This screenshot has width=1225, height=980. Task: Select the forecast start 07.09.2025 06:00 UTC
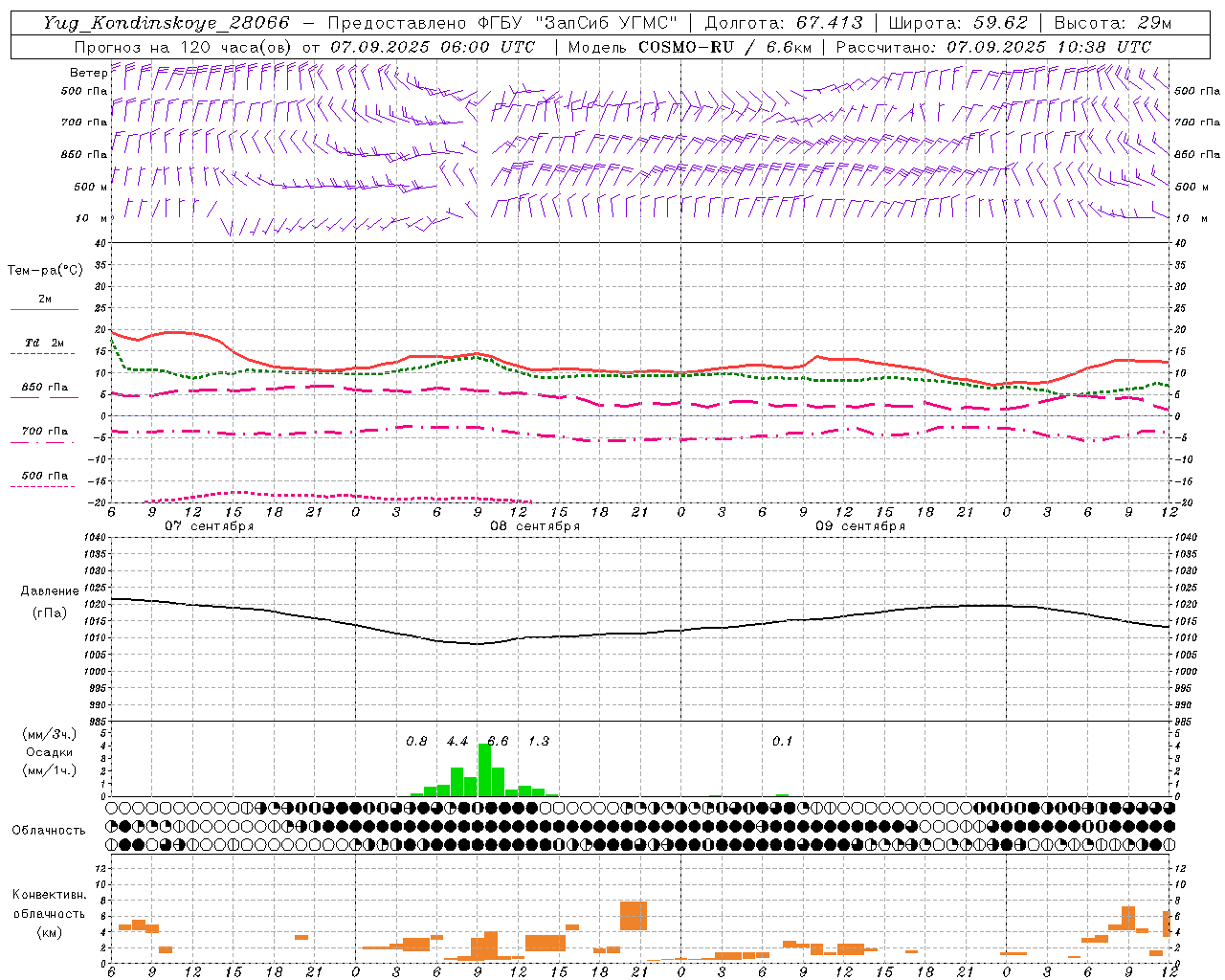(433, 47)
